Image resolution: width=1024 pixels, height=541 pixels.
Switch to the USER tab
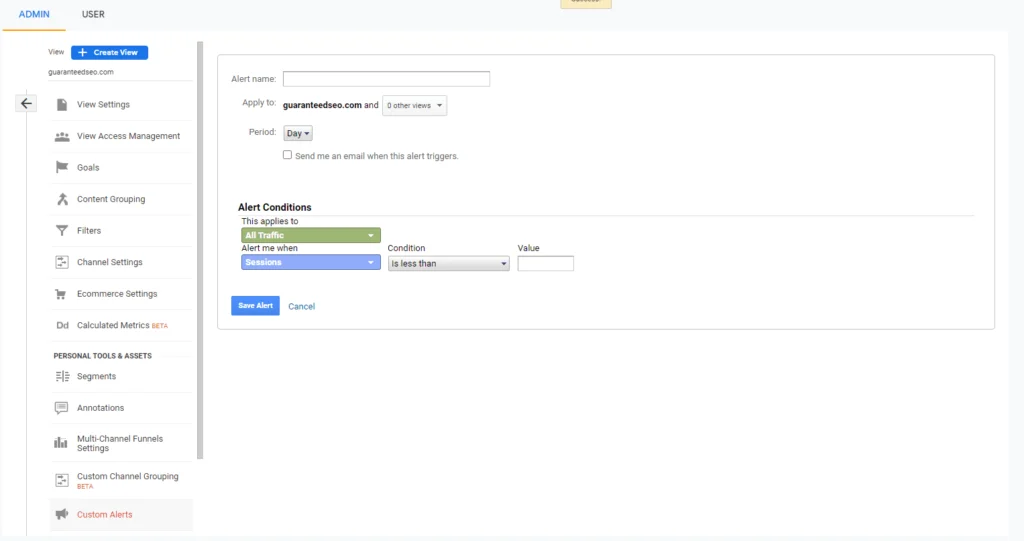93,14
